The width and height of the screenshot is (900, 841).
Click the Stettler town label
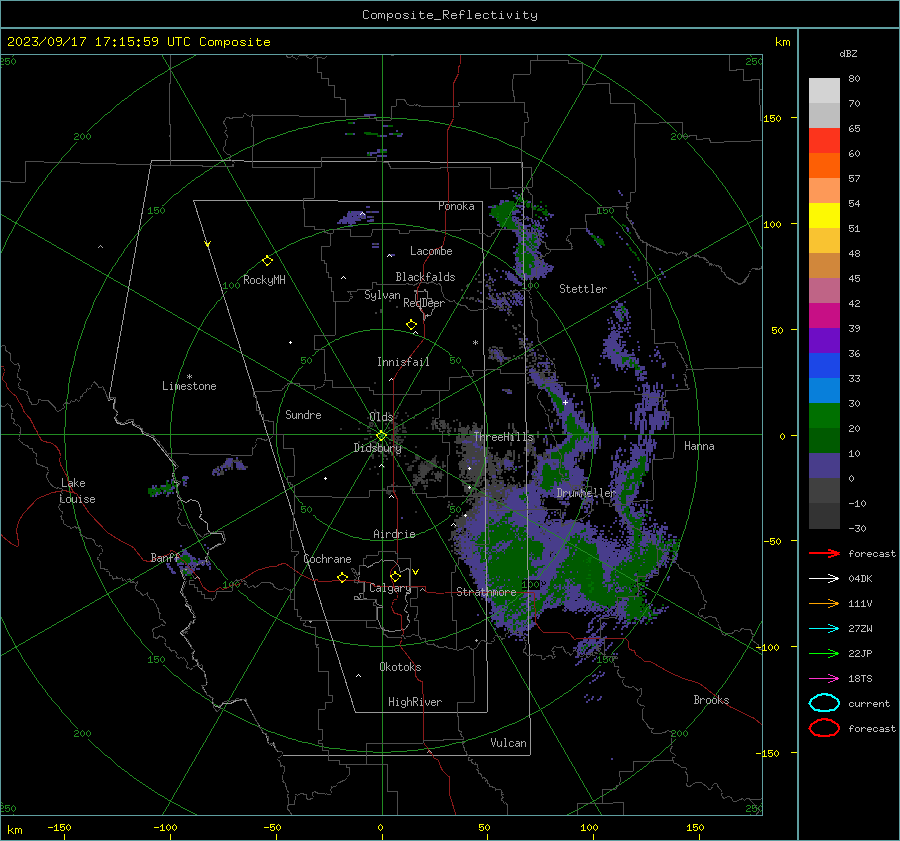(x=583, y=289)
